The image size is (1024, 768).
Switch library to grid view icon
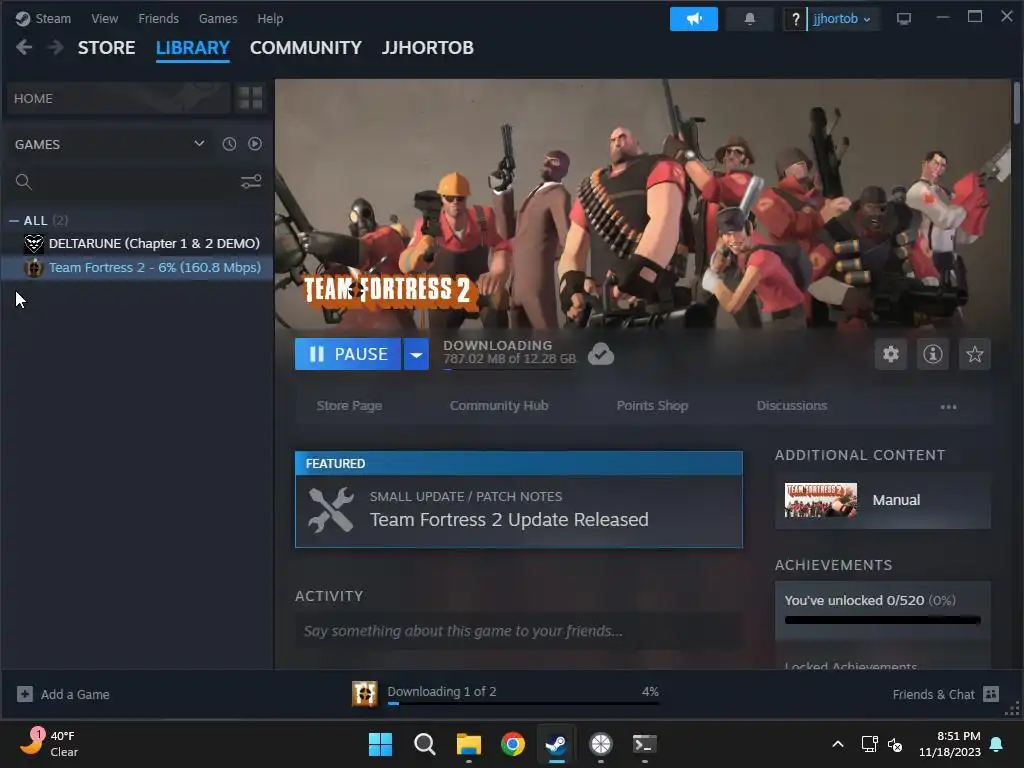point(250,98)
